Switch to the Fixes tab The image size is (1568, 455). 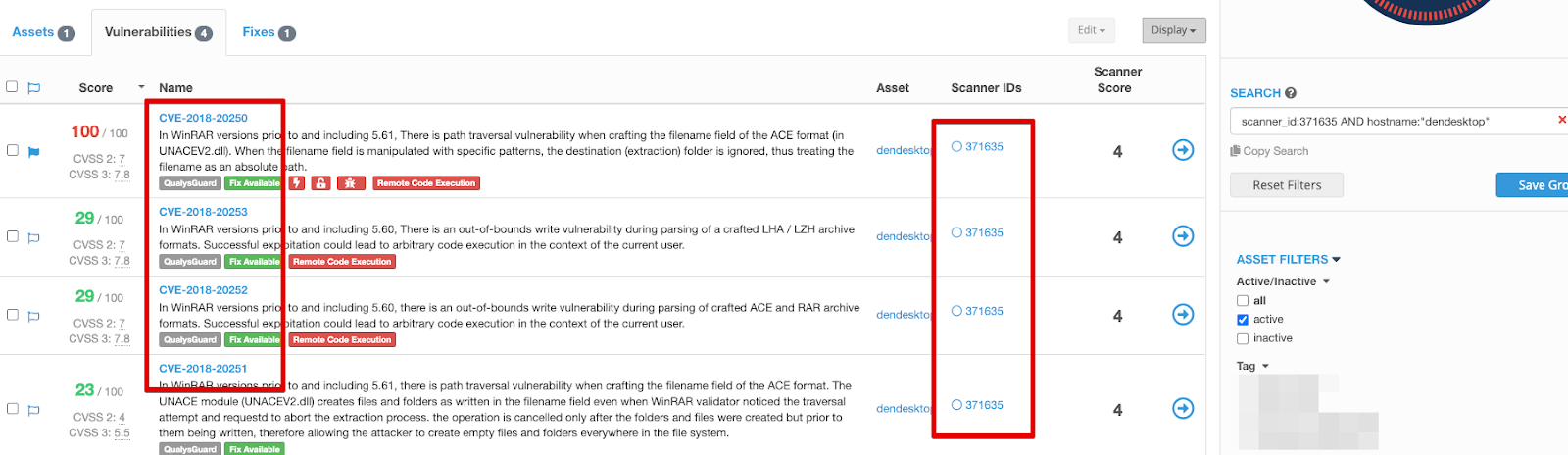tap(269, 32)
